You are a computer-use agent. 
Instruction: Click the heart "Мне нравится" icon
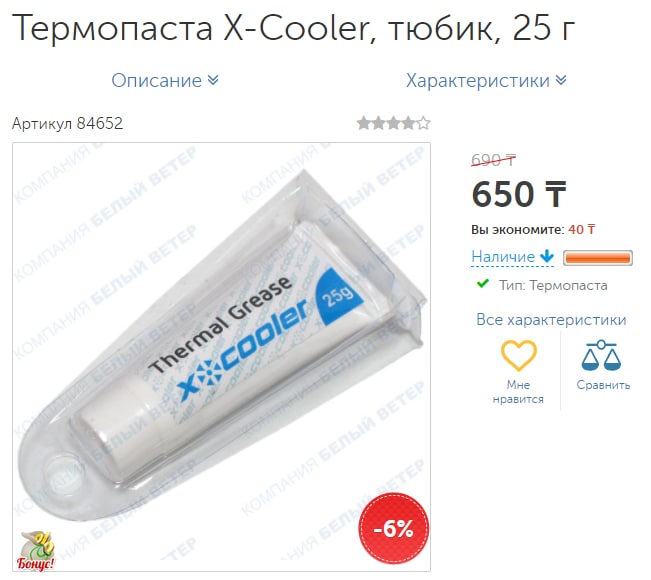pyautogui.click(x=518, y=355)
